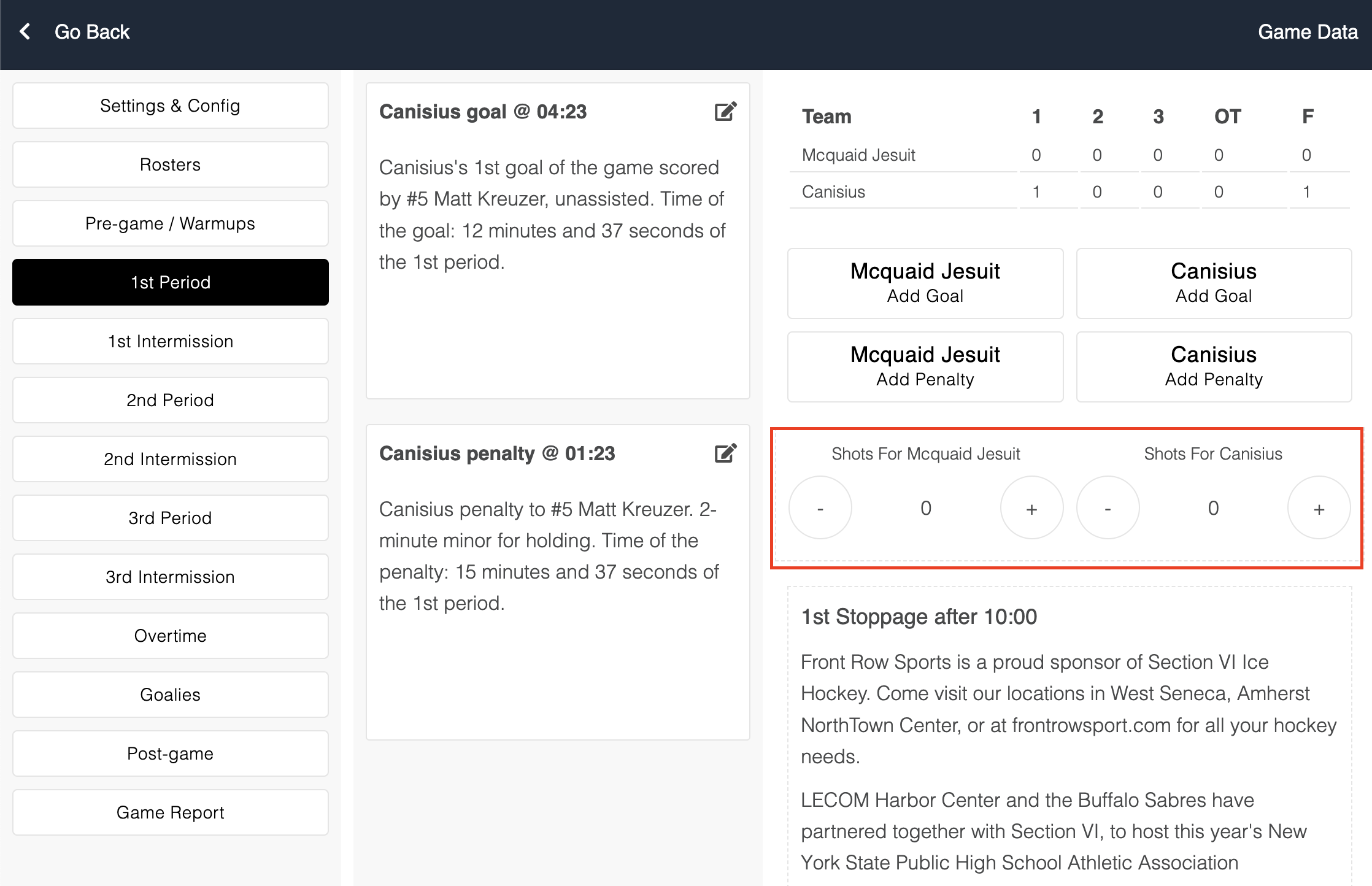The width and height of the screenshot is (1372, 886).
Task: Add a goal for Mcquaid Jesuit
Action: pos(925,283)
